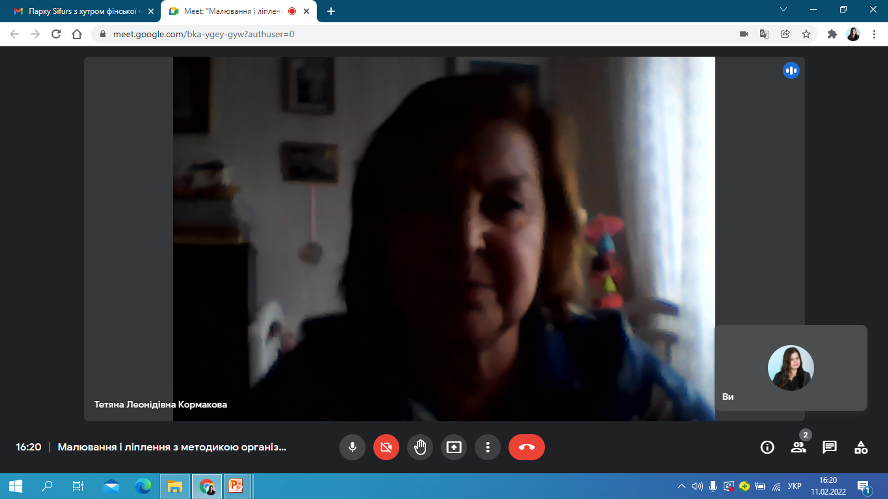The width and height of the screenshot is (888, 499).
Task: Open Chrome extensions puzzle menu
Action: tap(832, 34)
